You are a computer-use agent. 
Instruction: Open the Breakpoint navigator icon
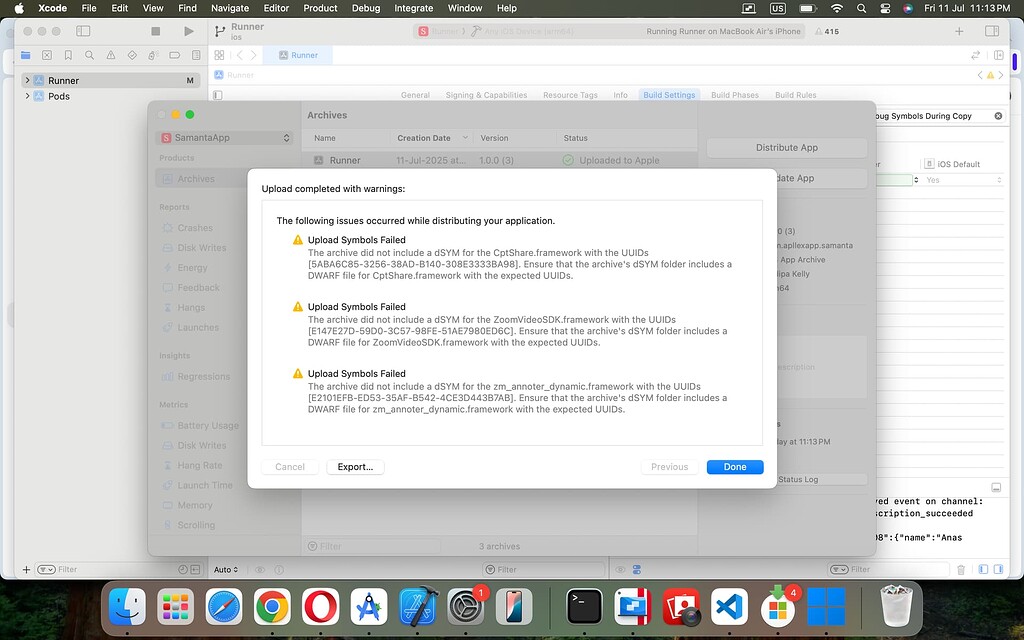(x=174, y=56)
